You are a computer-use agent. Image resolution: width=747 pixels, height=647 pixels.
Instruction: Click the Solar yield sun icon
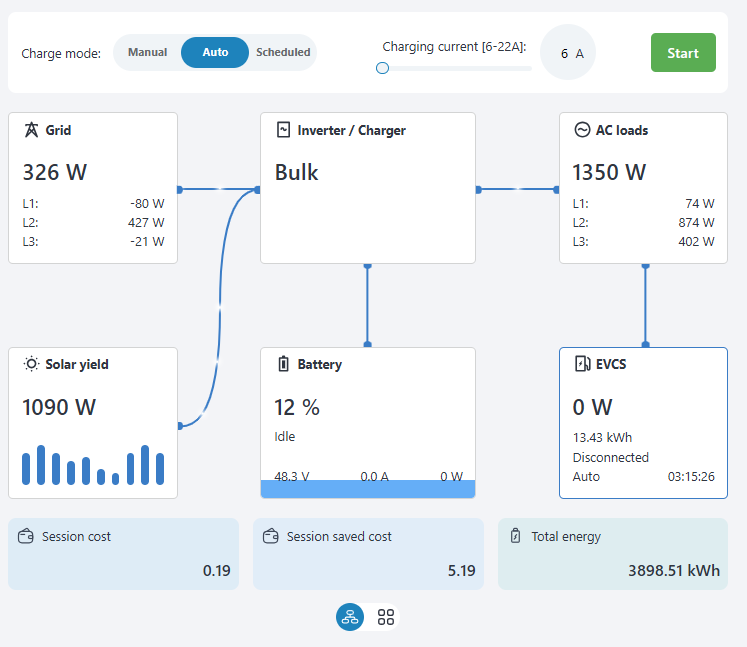coord(32,364)
